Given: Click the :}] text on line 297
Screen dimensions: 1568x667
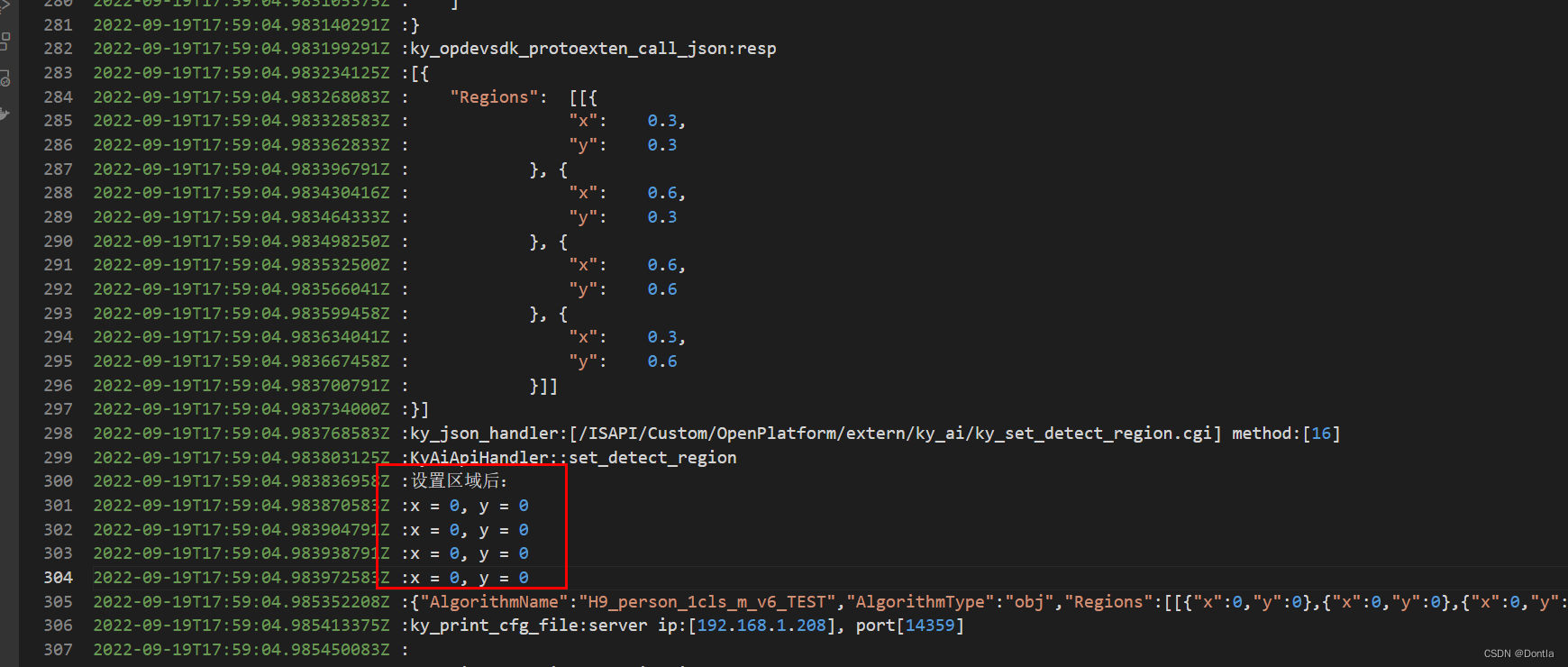Looking at the screenshot, I should click(415, 409).
